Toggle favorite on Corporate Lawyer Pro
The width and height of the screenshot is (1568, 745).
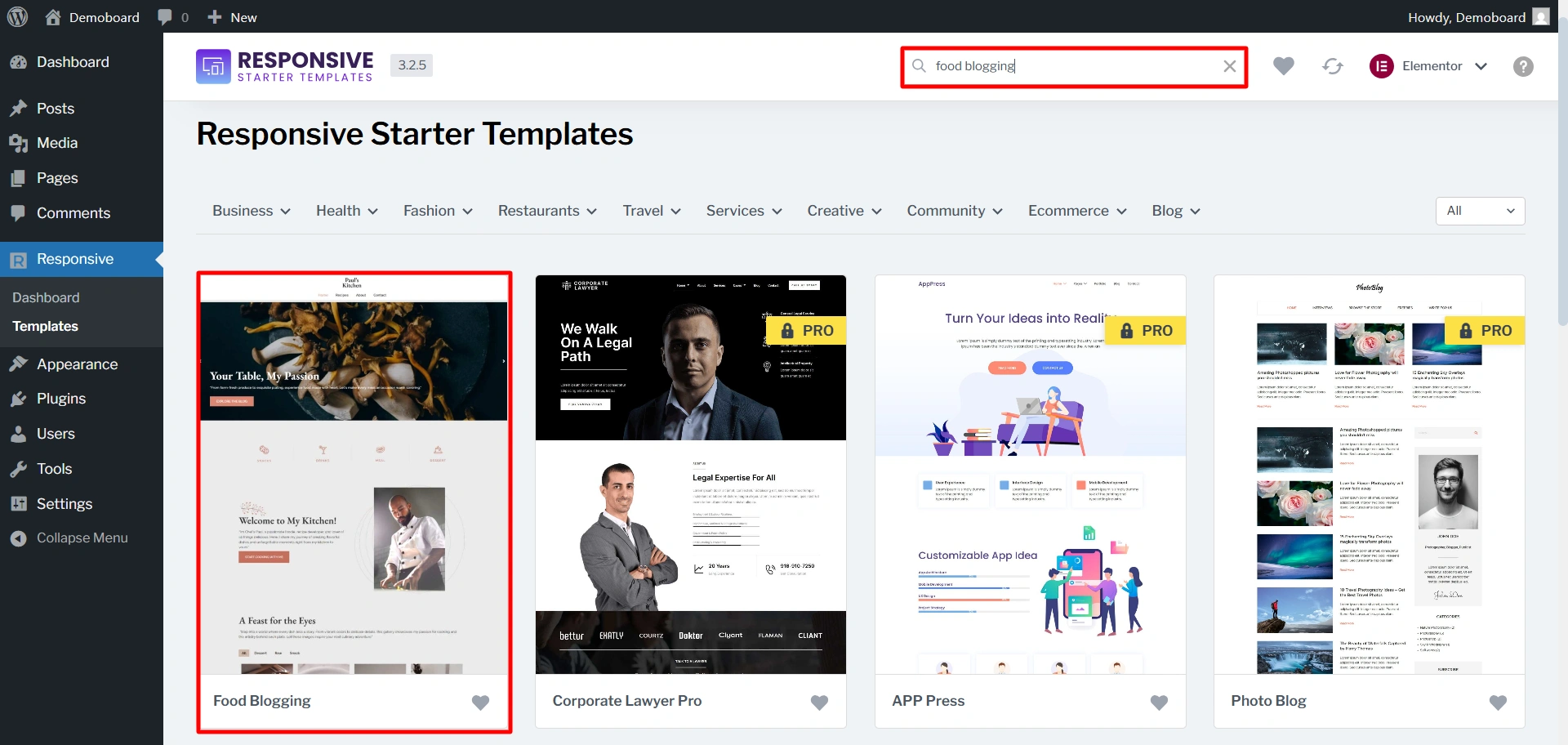click(819, 702)
